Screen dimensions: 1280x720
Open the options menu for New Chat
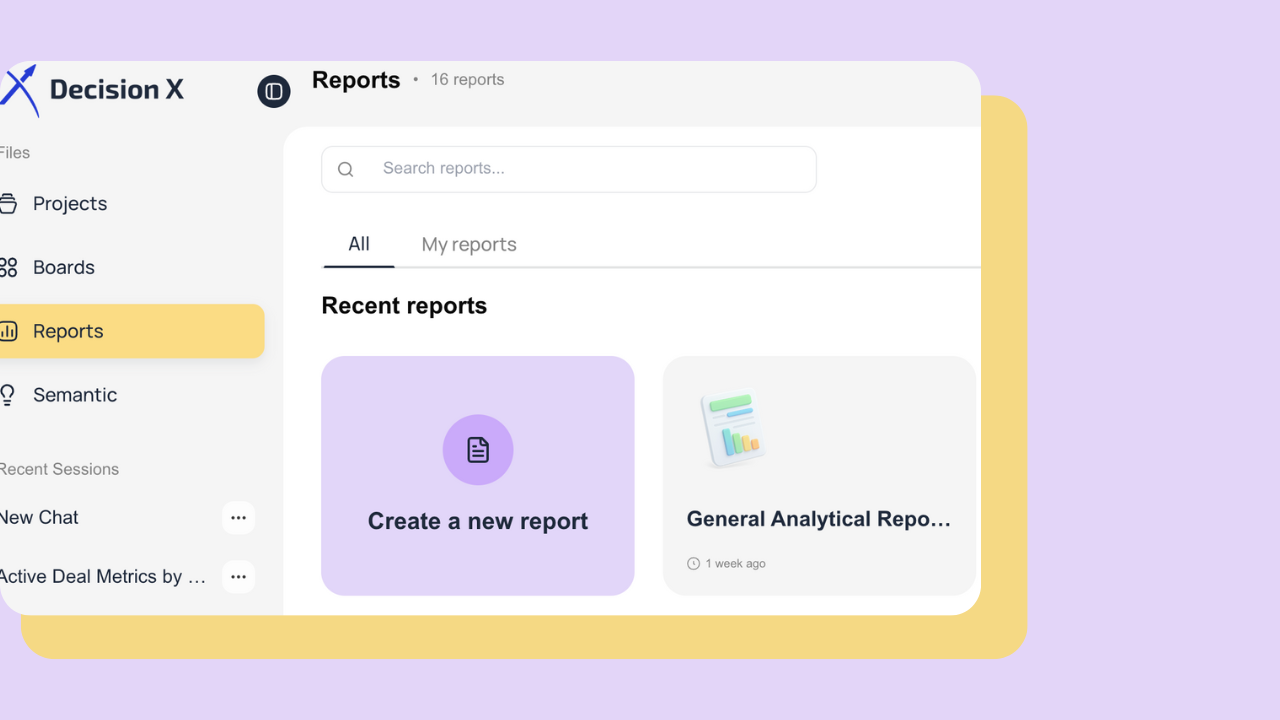click(238, 517)
